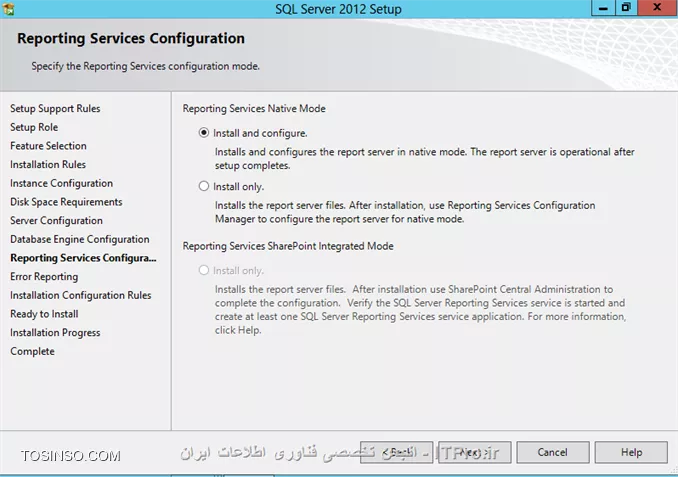Maximize the setup window

[x=626, y=8]
